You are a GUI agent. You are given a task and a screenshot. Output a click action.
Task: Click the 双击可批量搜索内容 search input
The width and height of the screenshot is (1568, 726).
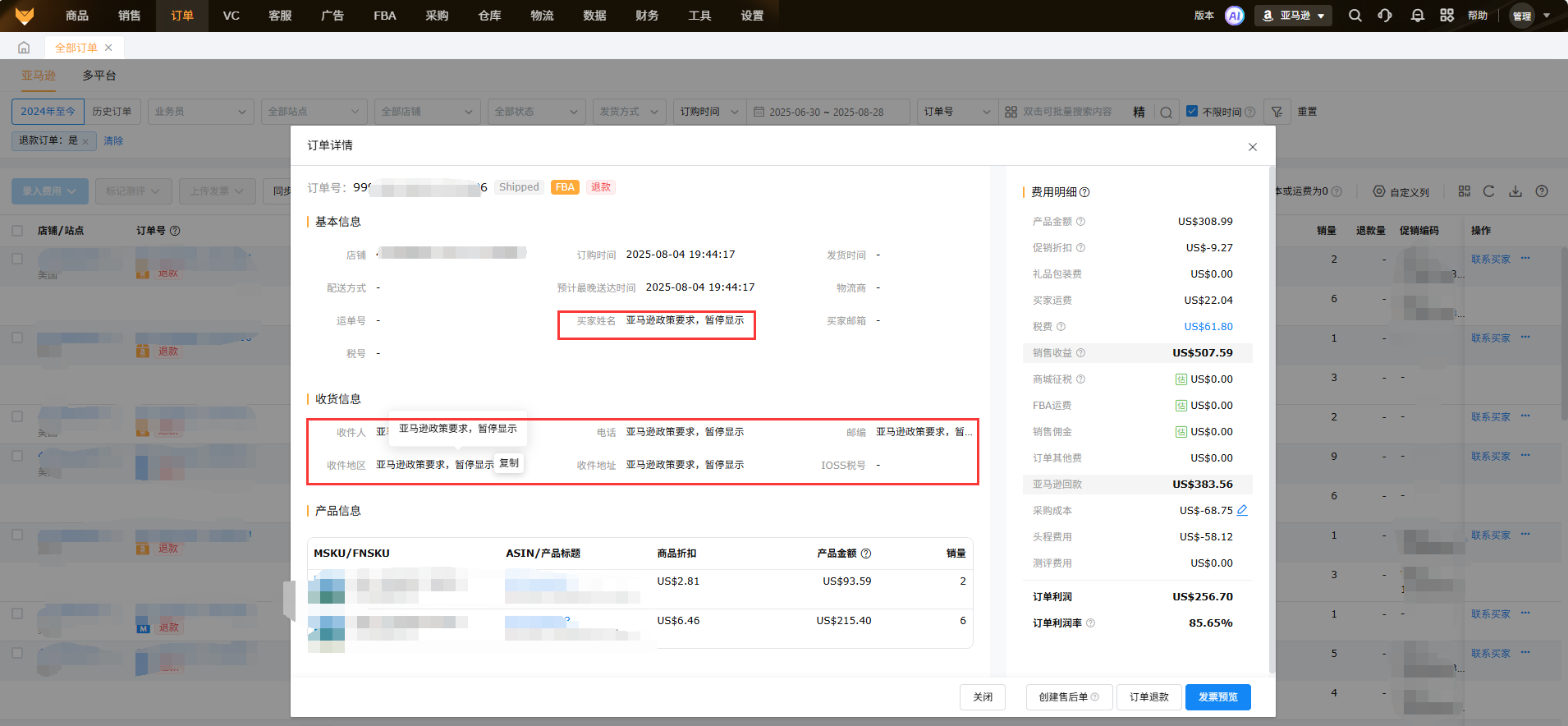[1067, 112]
